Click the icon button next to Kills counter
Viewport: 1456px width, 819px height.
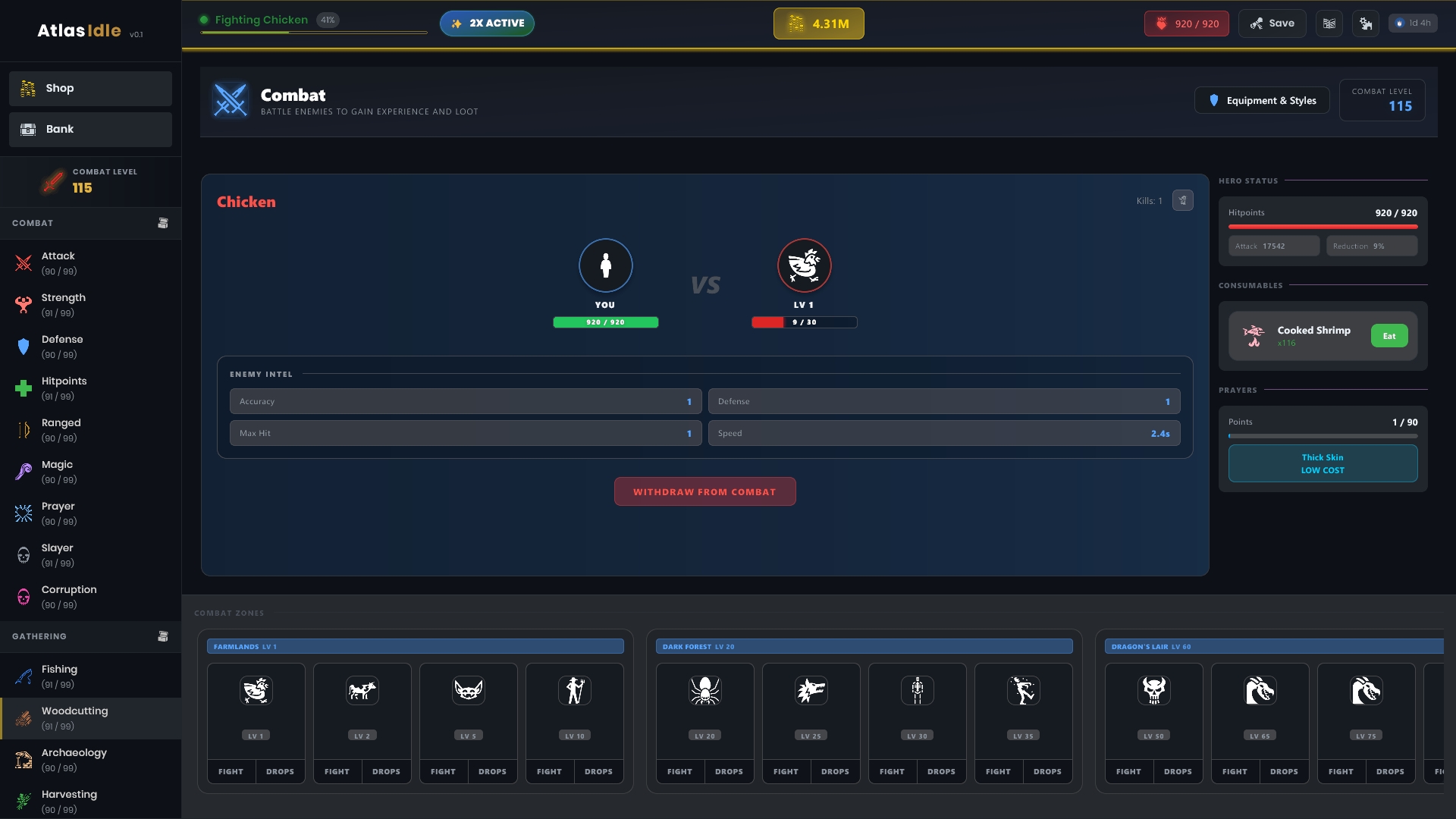coord(1182,200)
